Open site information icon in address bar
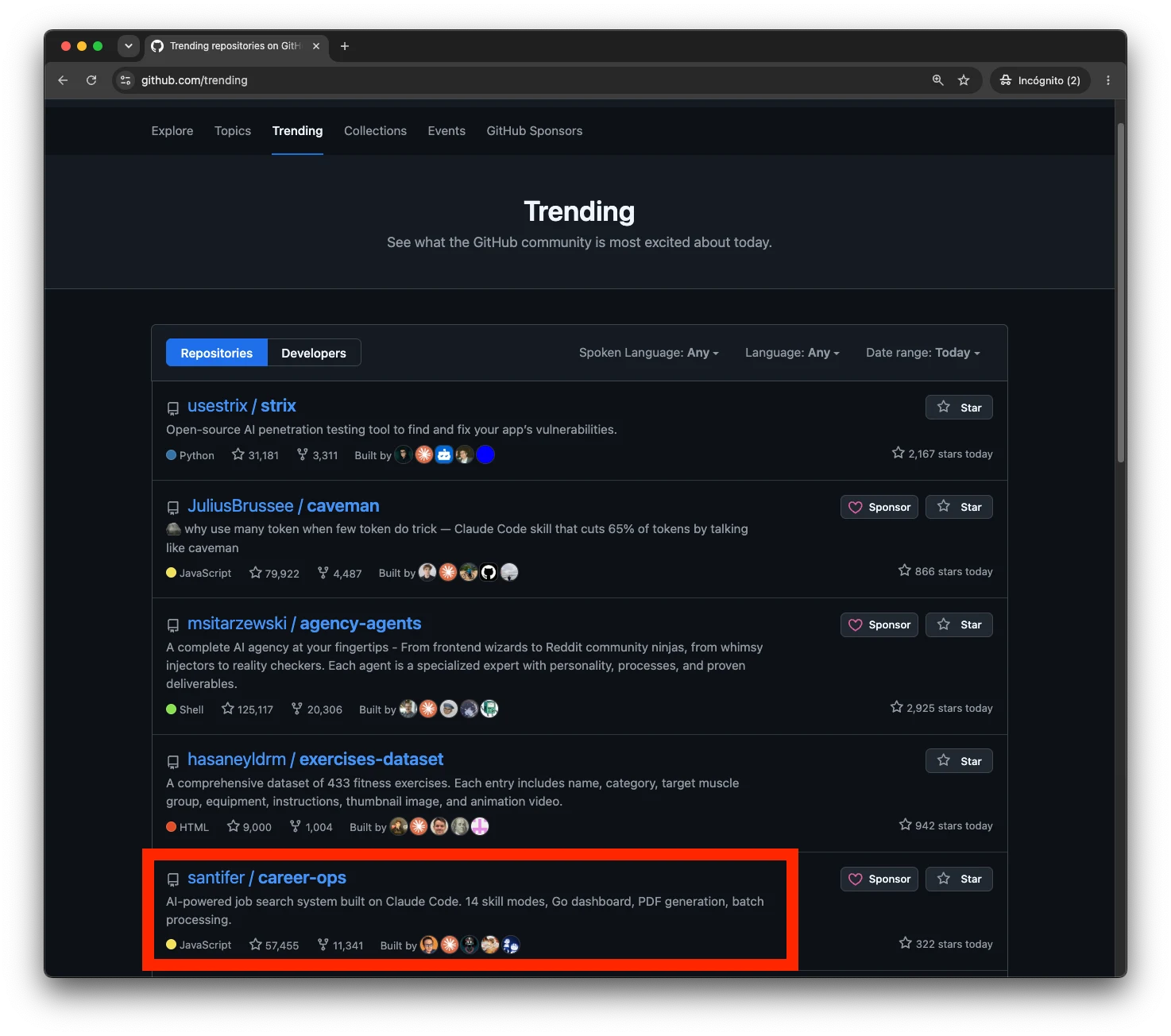1171x1036 pixels. [x=126, y=80]
